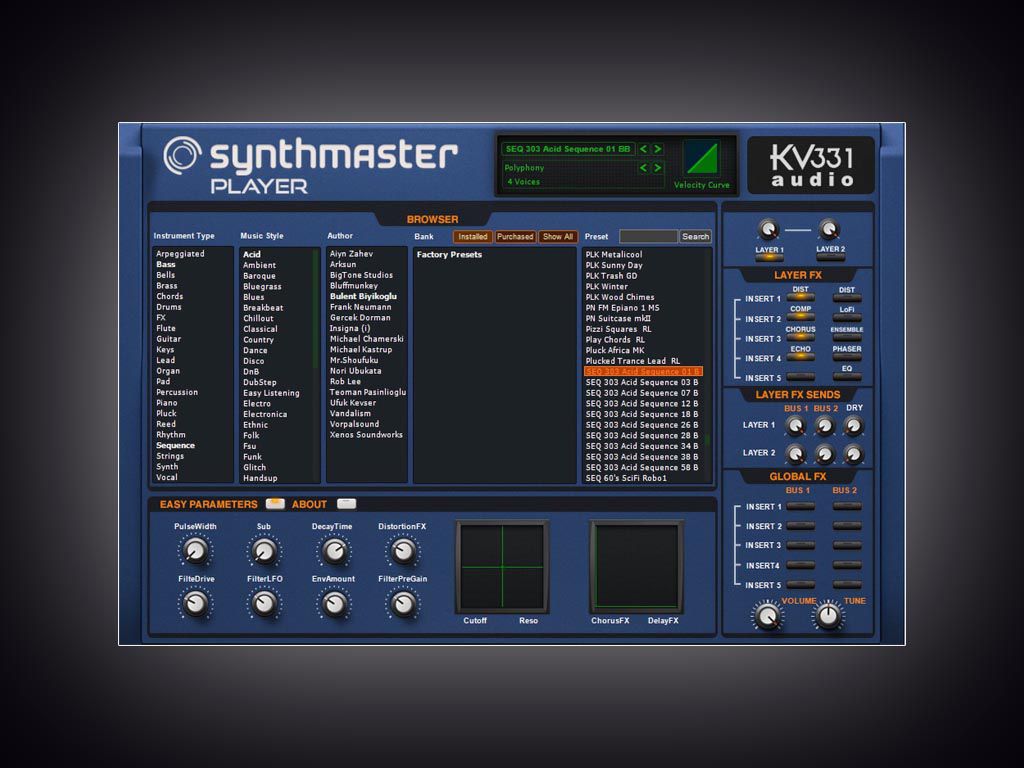1024x768 pixels.
Task: Adjust Layer 1 BUS 2 send knob
Action: tap(825, 426)
